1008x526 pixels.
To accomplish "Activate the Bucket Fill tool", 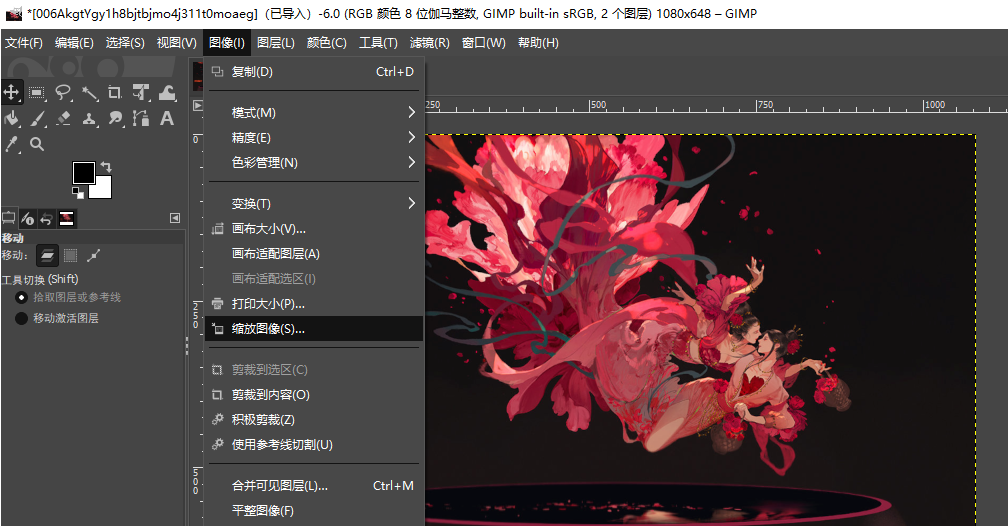I will click(x=12, y=118).
